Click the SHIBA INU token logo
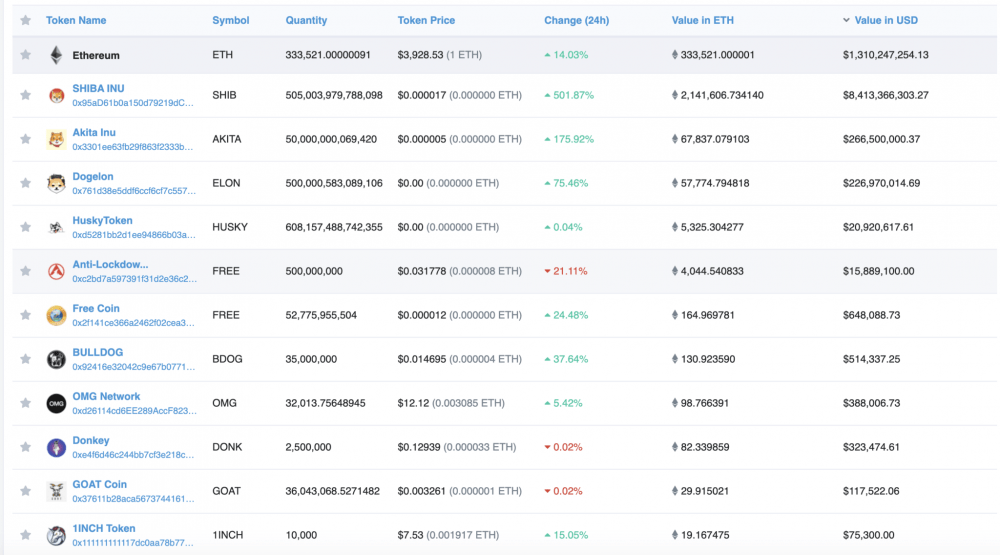The height and width of the screenshot is (555, 1000). point(56,96)
